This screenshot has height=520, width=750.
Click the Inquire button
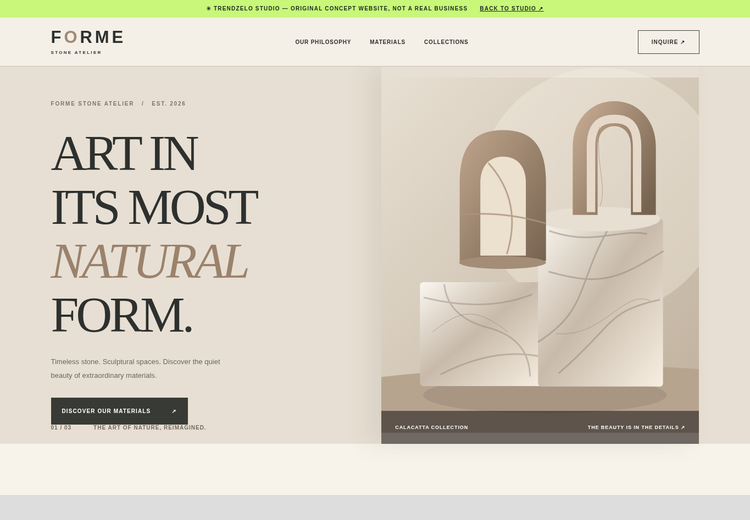click(668, 42)
